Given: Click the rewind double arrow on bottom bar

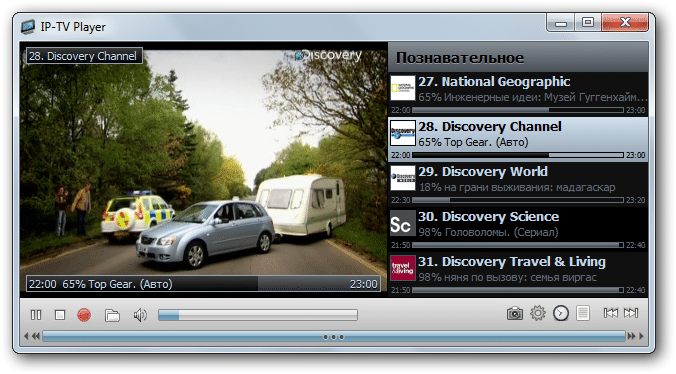Looking at the screenshot, I should pyautogui.click(x=36, y=336).
